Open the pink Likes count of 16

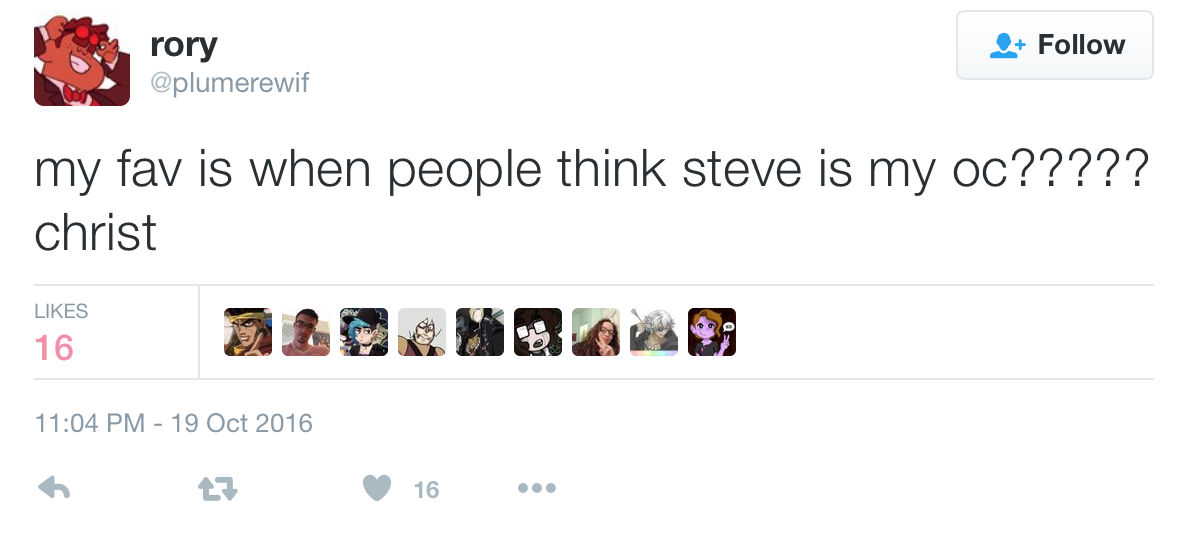54,348
